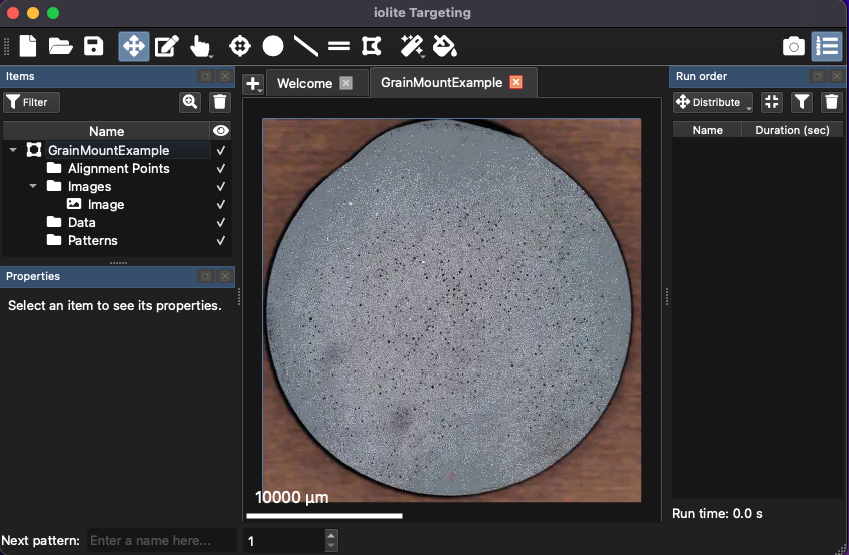Toggle visibility check for Image item
This screenshot has height=555, width=849.
click(x=220, y=204)
